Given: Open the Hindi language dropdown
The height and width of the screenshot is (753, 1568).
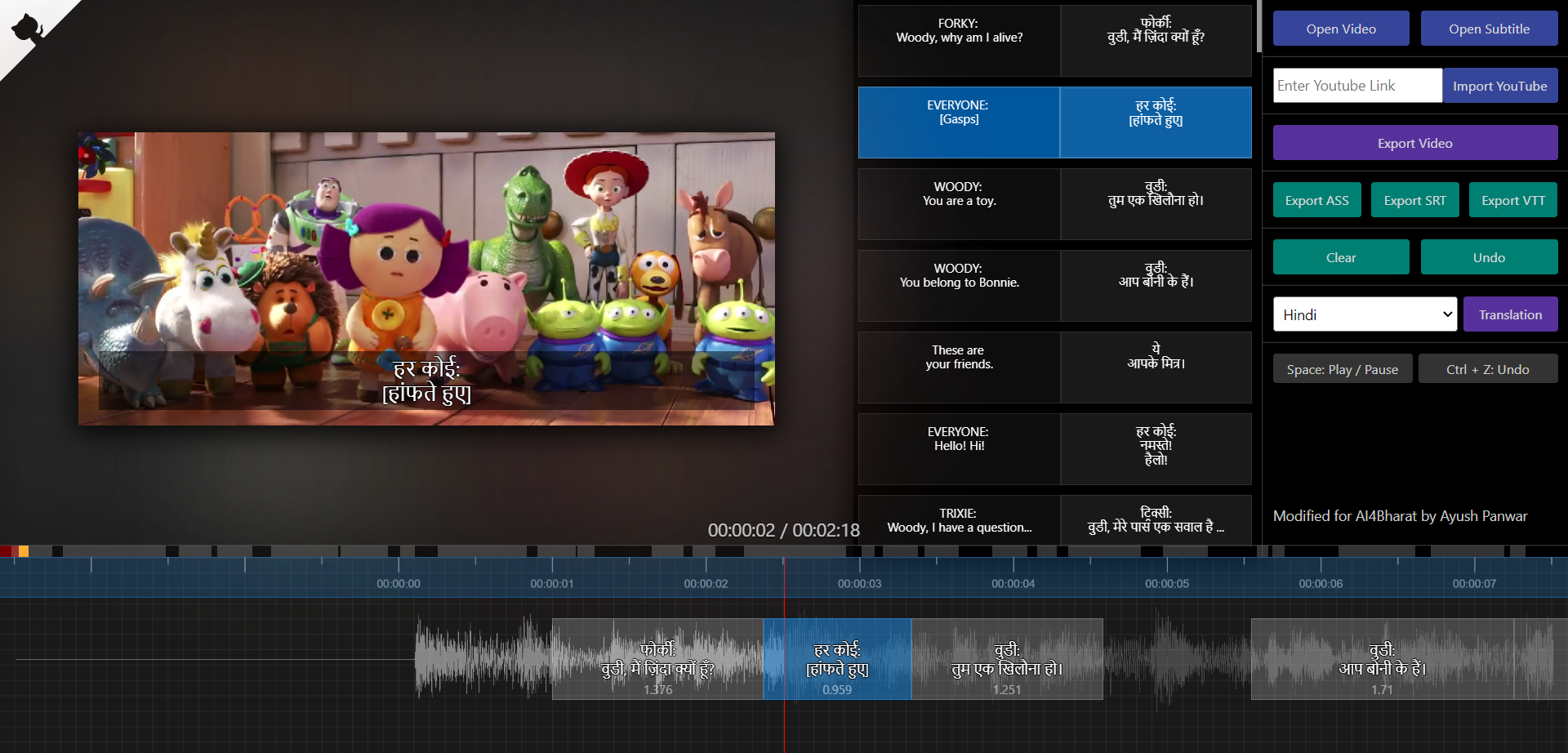Looking at the screenshot, I should pyautogui.click(x=1365, y=314).
